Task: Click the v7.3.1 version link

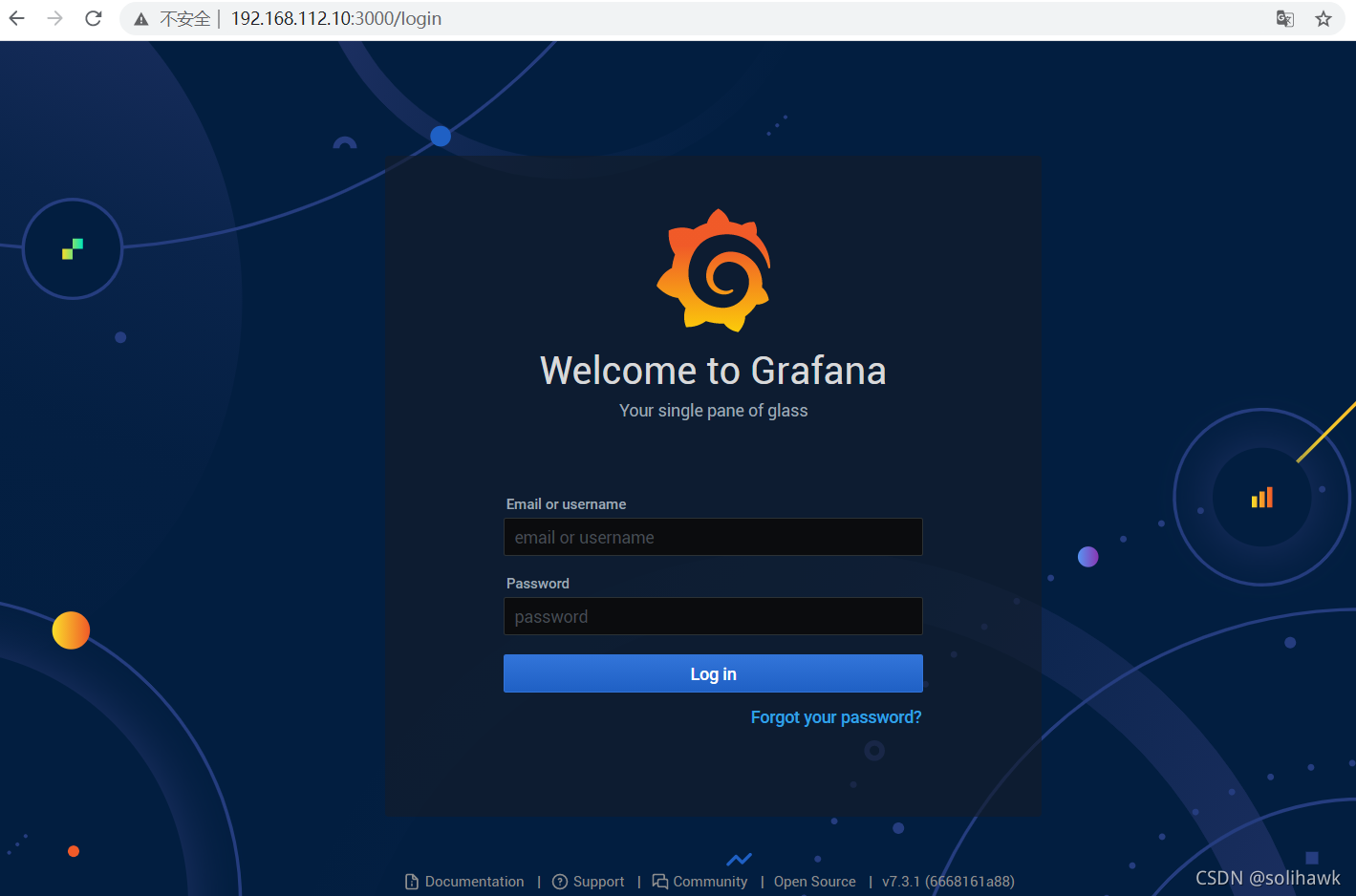Action: coord(948,882)
